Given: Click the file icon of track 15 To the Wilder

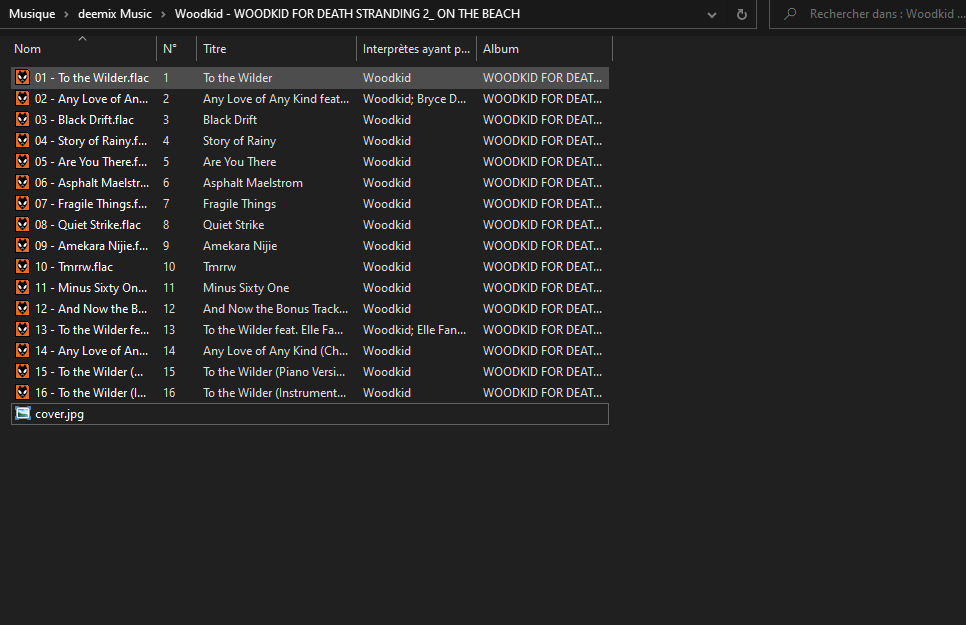Looking at the screenshot, I should pyautogui.click(x=23, y=370).
